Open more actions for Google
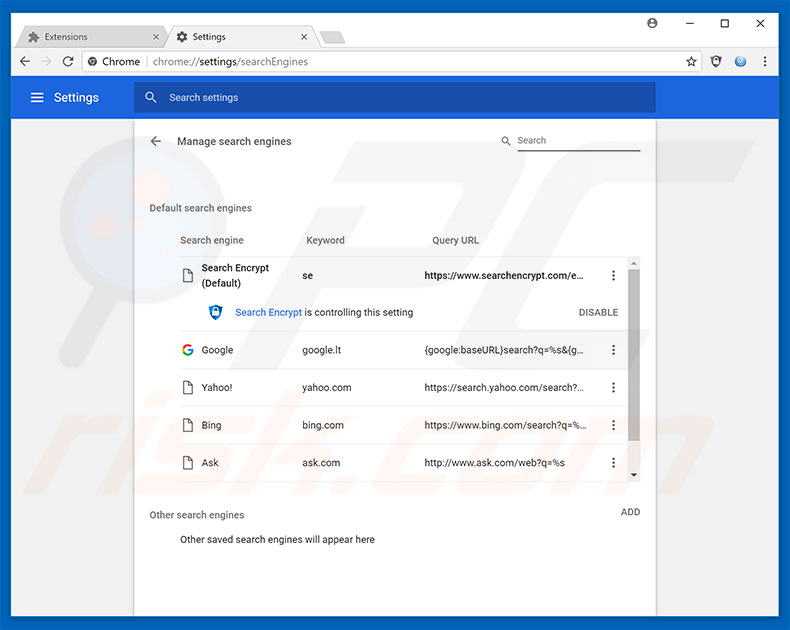 613,350
